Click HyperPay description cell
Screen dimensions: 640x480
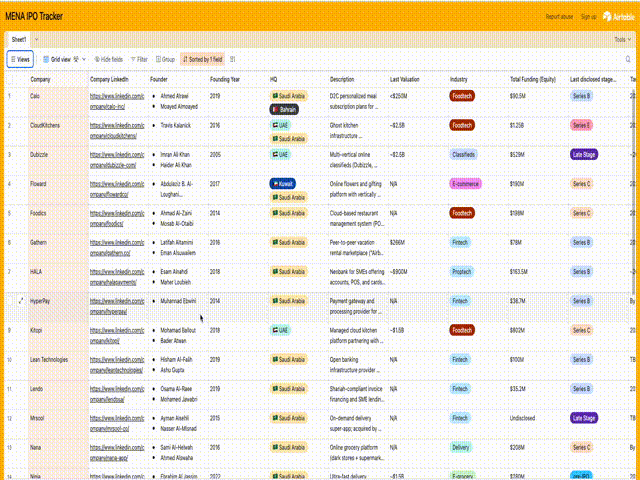(358, 307)
